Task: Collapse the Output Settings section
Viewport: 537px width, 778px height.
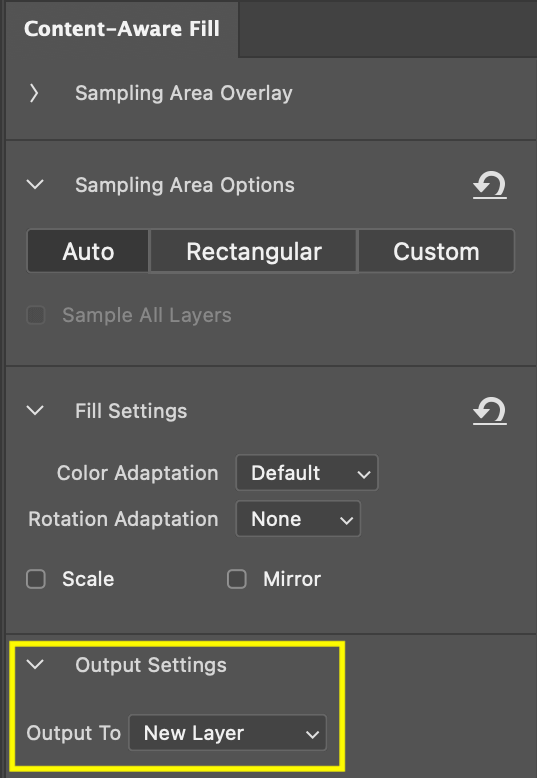Action: (35, 664)
